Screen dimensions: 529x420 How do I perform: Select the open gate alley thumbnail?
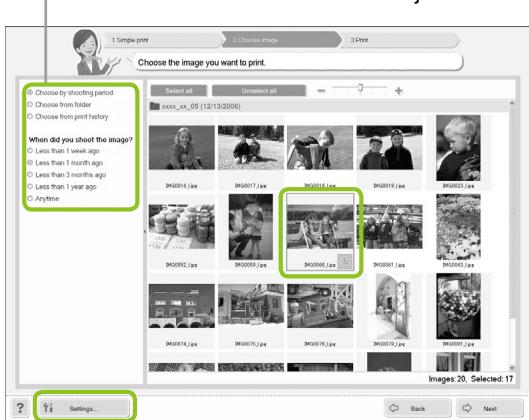click(389, 306)
